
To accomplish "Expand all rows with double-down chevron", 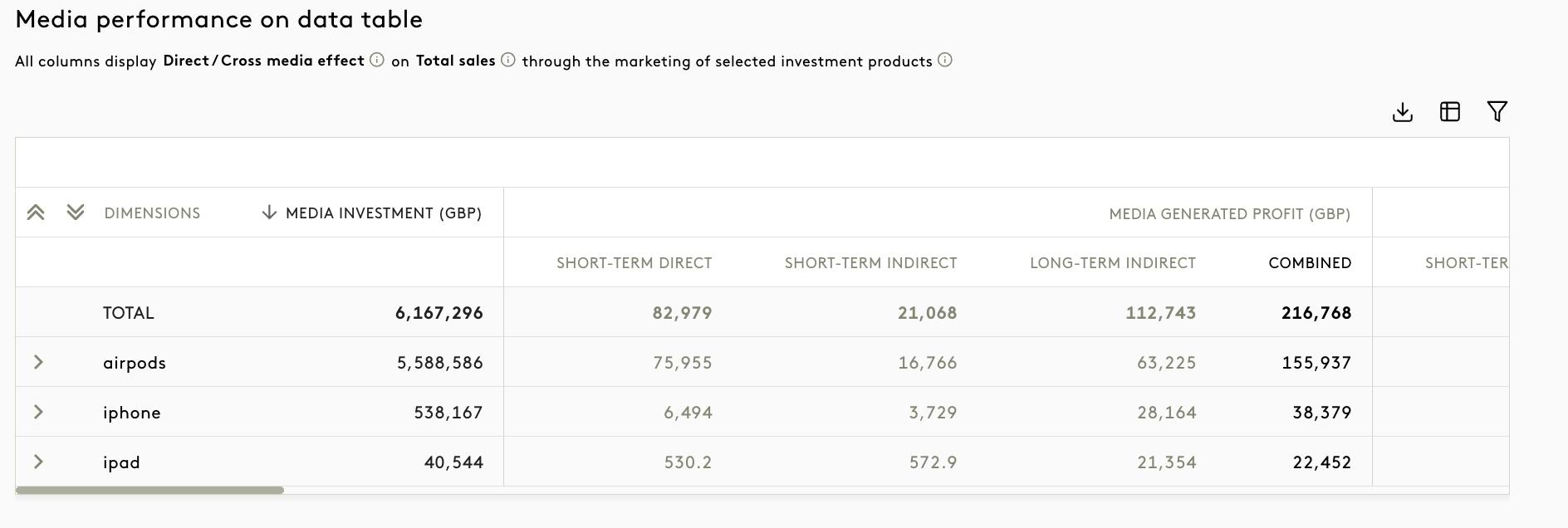I will (x=76, y=213).
